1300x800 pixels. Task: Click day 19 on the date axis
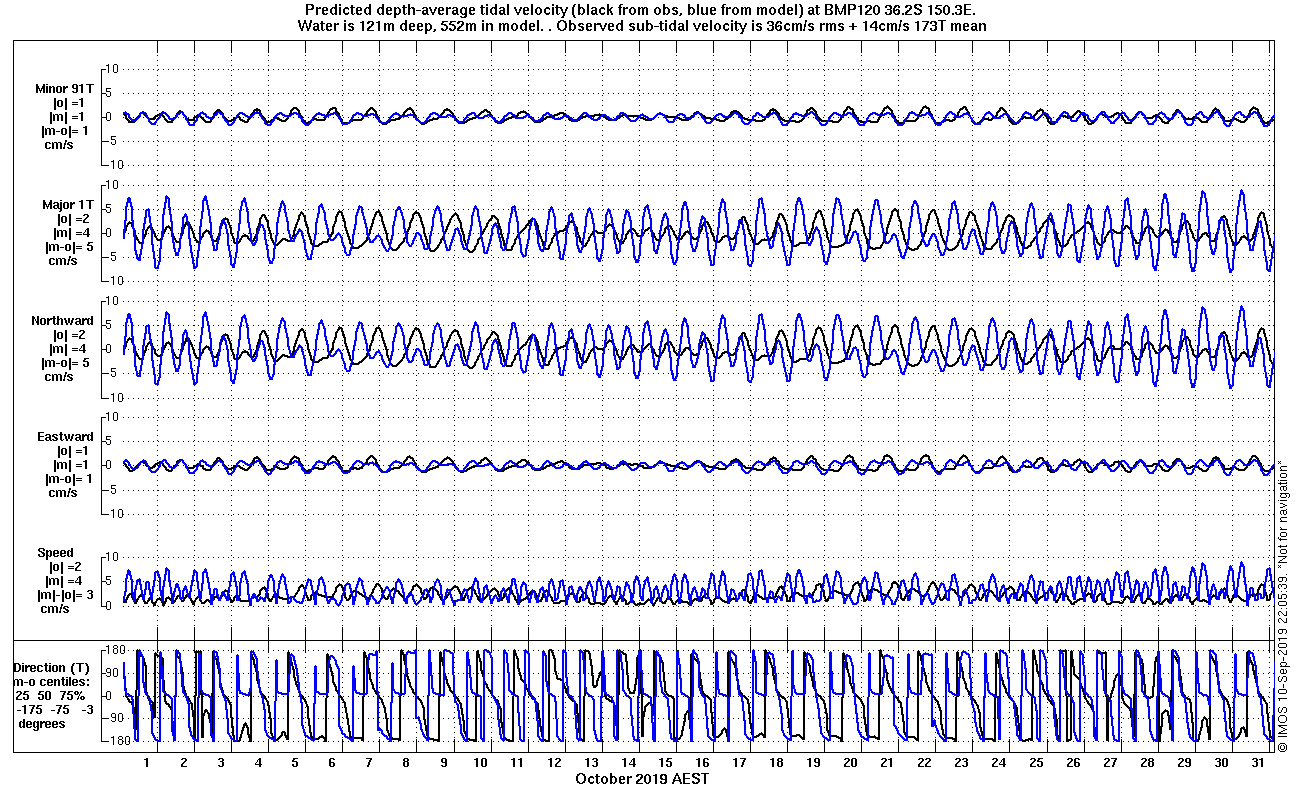(813, 762)
